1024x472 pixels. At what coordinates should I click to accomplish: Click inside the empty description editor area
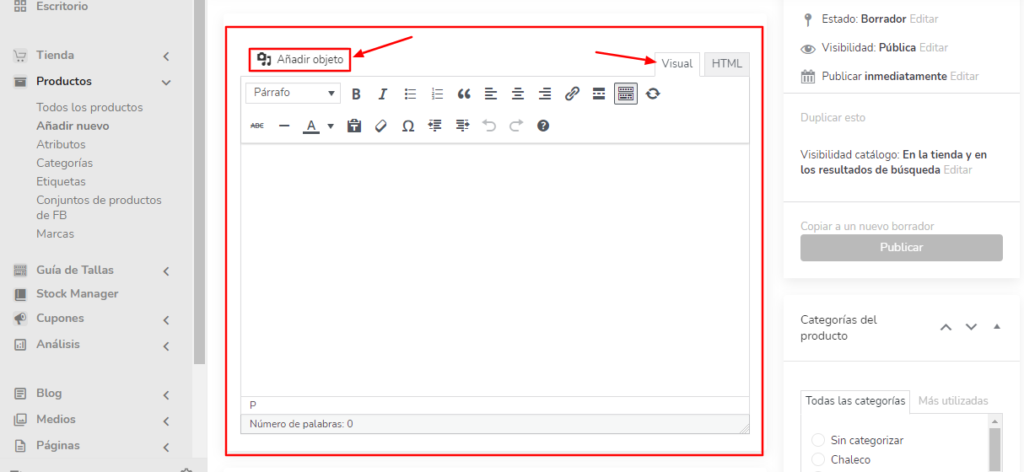click(x=495, y=270)
